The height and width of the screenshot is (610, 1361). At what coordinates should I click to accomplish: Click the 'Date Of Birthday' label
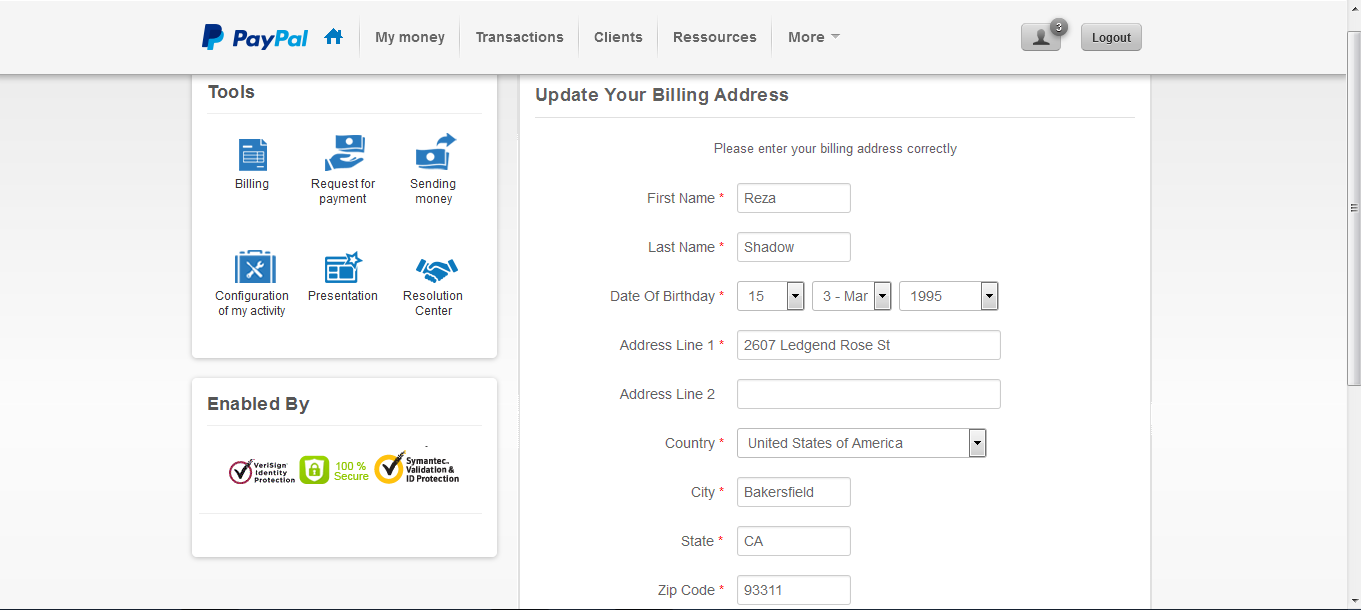tap(662, 296)
